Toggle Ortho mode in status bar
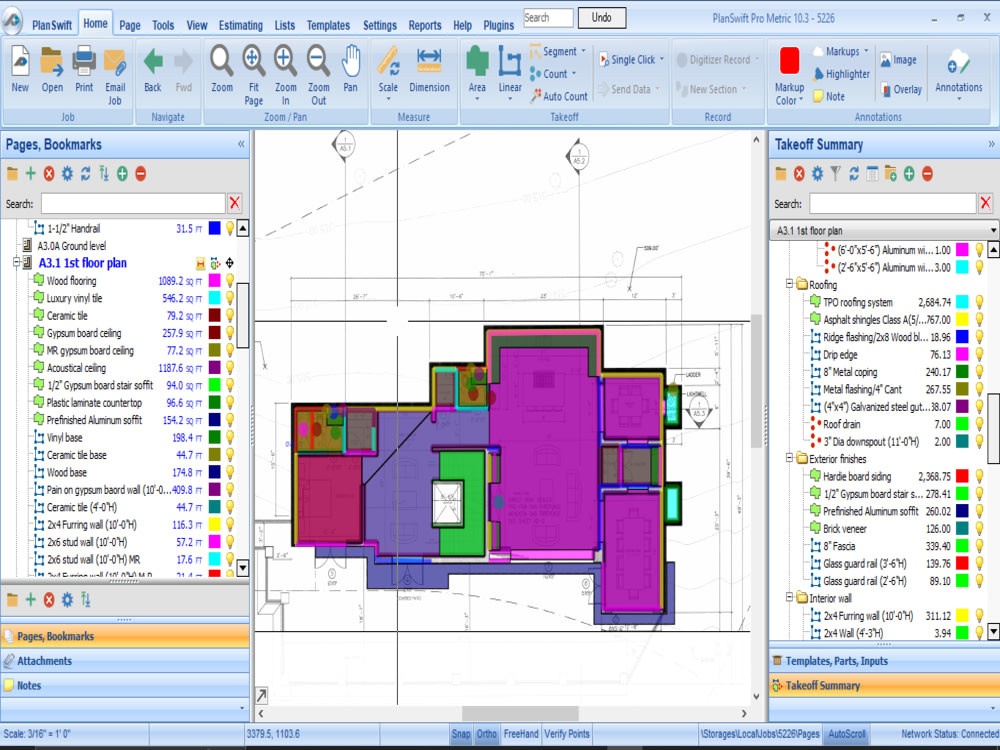This screenshot has width=1000, height=750. pyautogui.click(x=487, y=734)
